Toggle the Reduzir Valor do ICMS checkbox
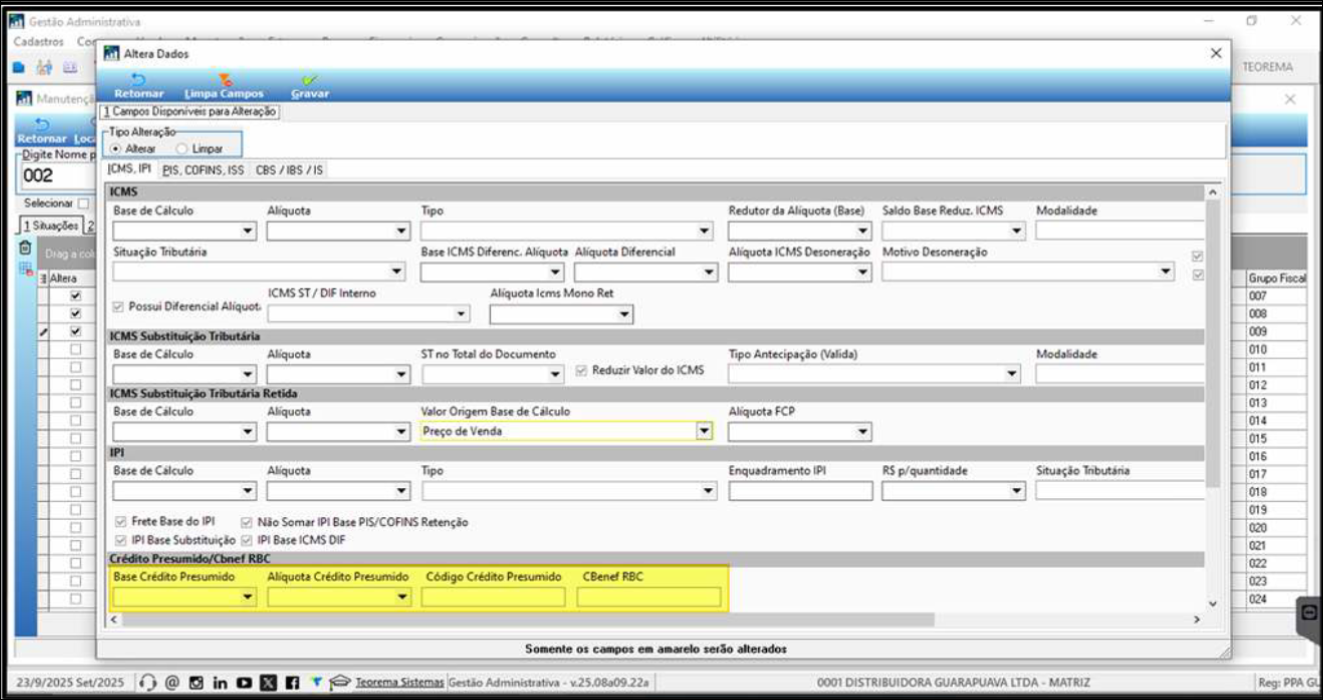 pos(583,370)
